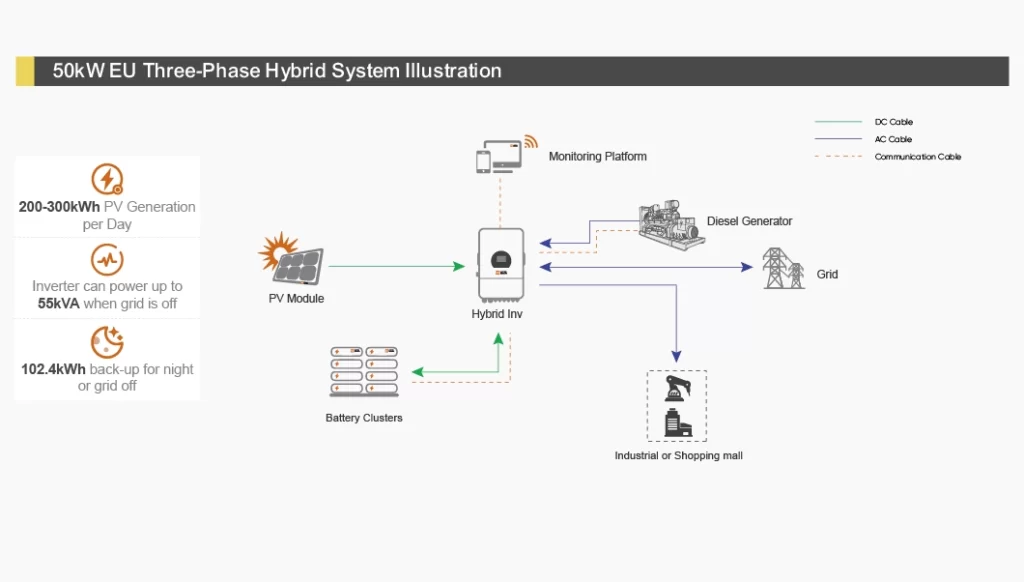The image size is (1024, 582).
Task: Click the 'Communication Cable' legend text
Action: (918, 157)
